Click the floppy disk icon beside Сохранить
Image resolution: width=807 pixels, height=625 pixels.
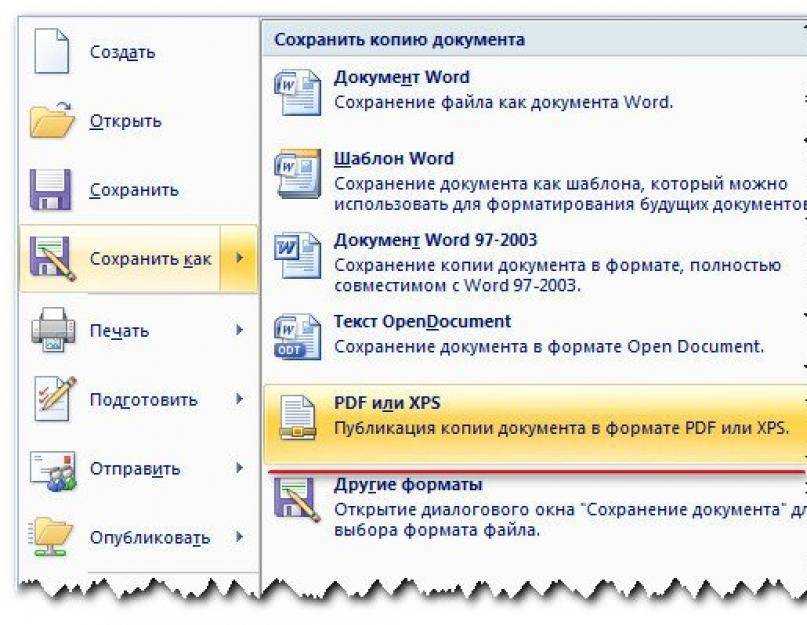pyautogui.click(x=50, y=189)
